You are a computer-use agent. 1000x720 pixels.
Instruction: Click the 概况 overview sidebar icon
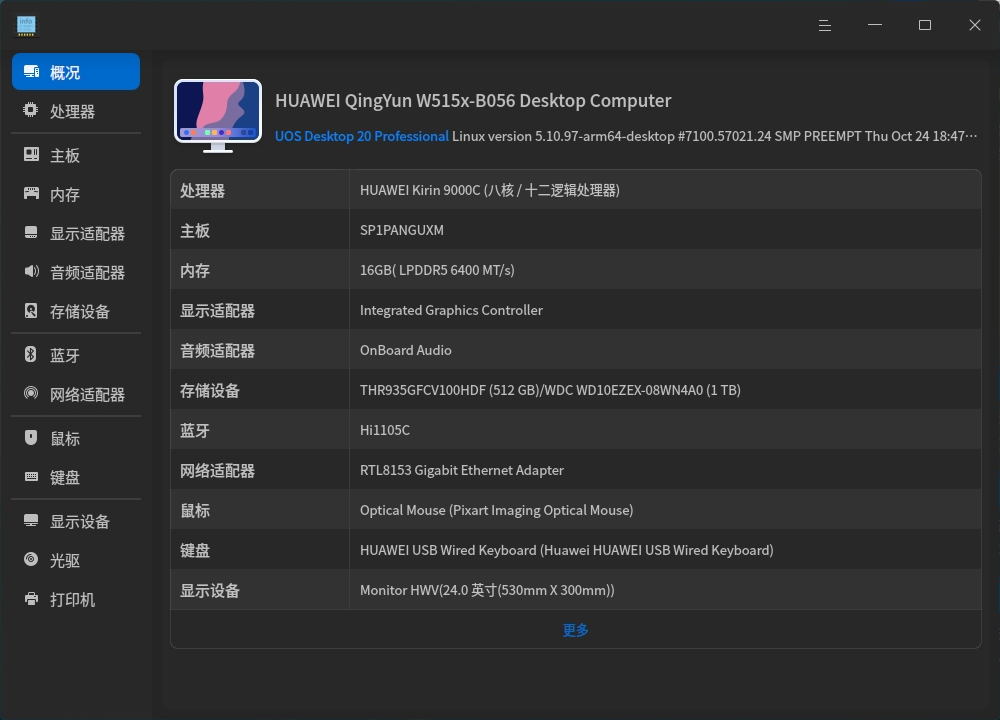(x=31, y=71)
